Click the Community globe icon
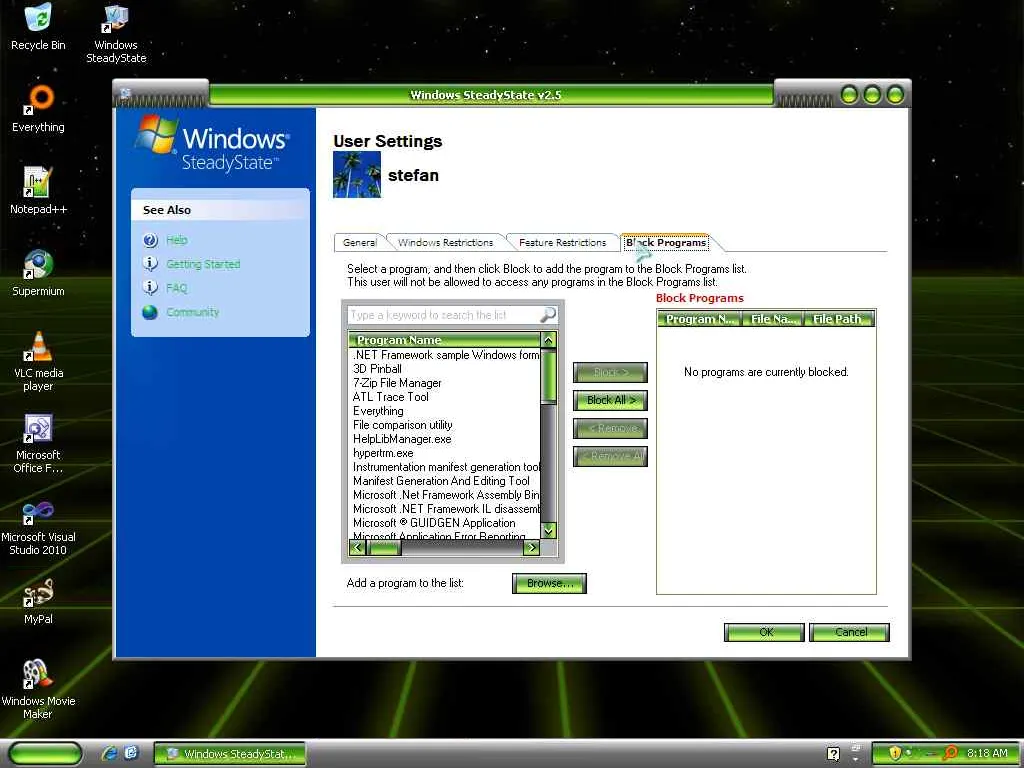The image size is (1024, 768). pos(150,312)
